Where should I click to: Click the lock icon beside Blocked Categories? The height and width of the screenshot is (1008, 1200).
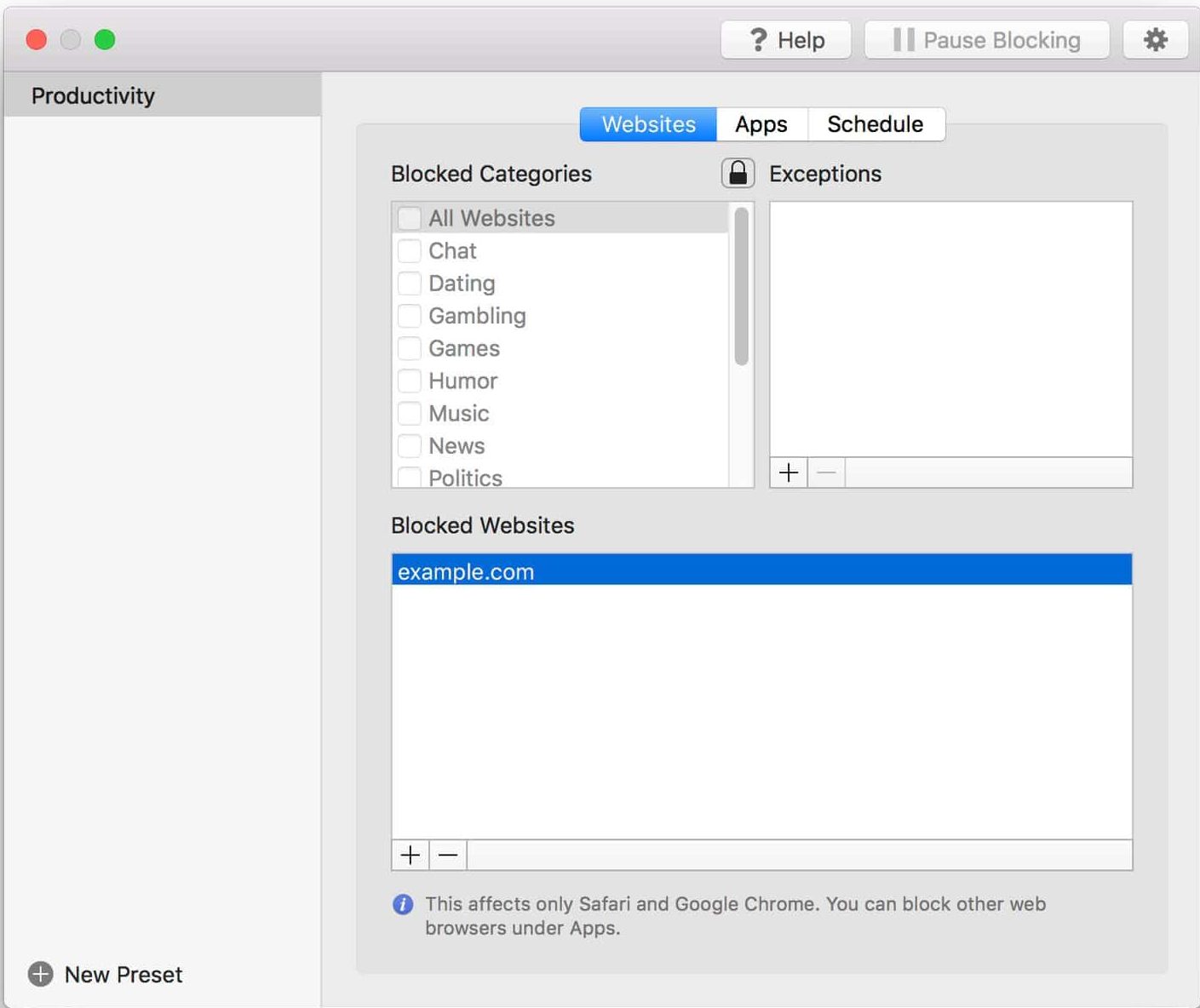pos(738,174)
